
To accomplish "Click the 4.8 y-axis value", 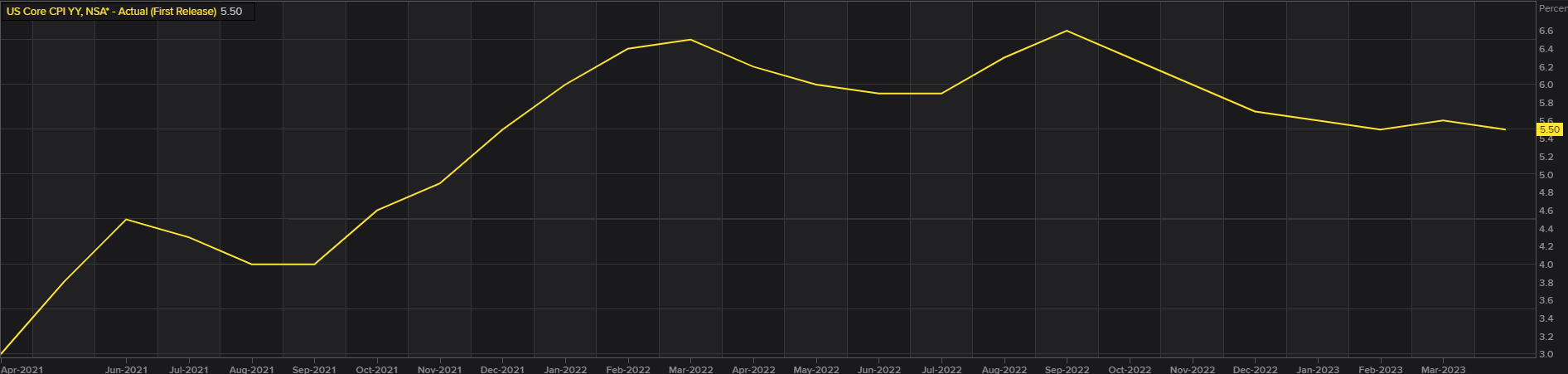I will click(1546, 192).
